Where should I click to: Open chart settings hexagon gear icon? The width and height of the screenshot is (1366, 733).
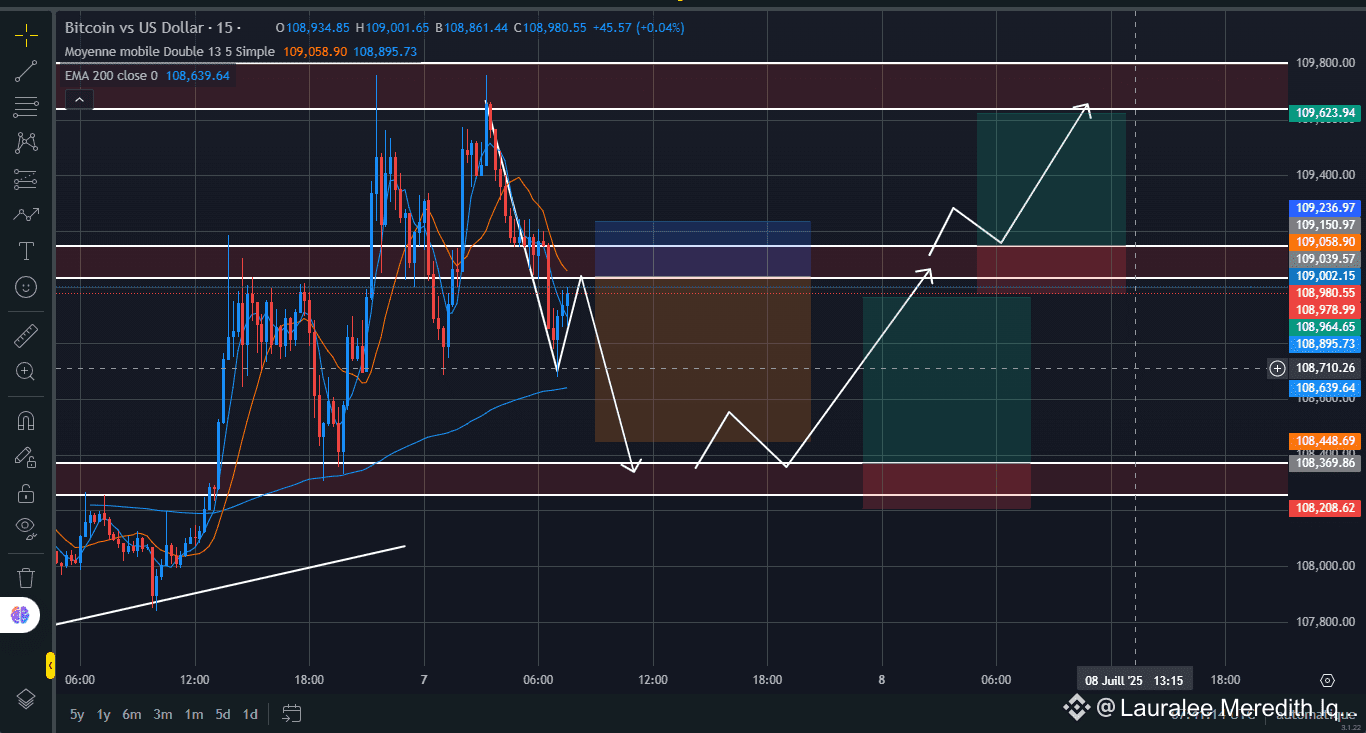coord(1327,680)
